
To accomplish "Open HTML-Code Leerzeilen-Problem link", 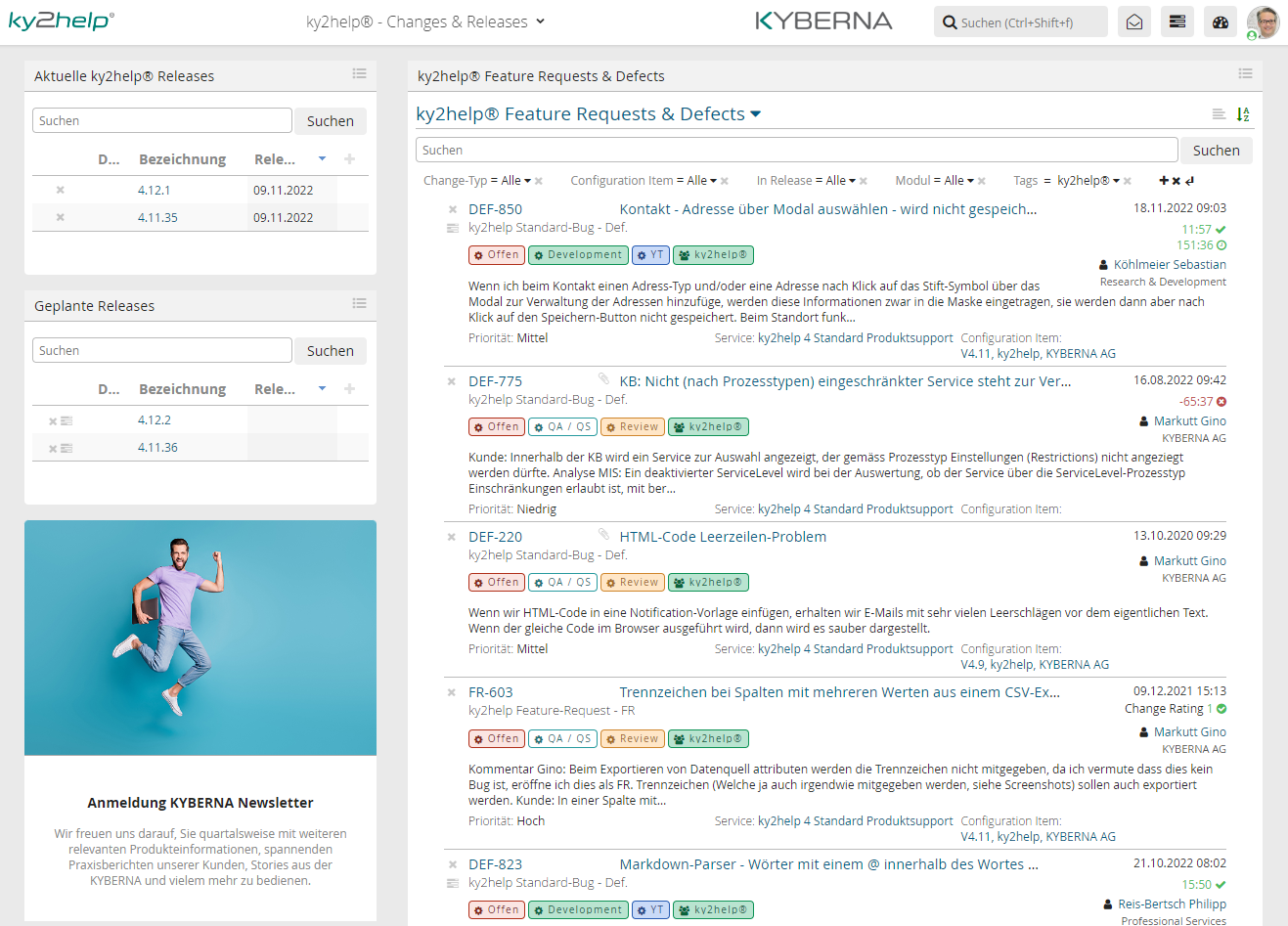I will [723, 537].
